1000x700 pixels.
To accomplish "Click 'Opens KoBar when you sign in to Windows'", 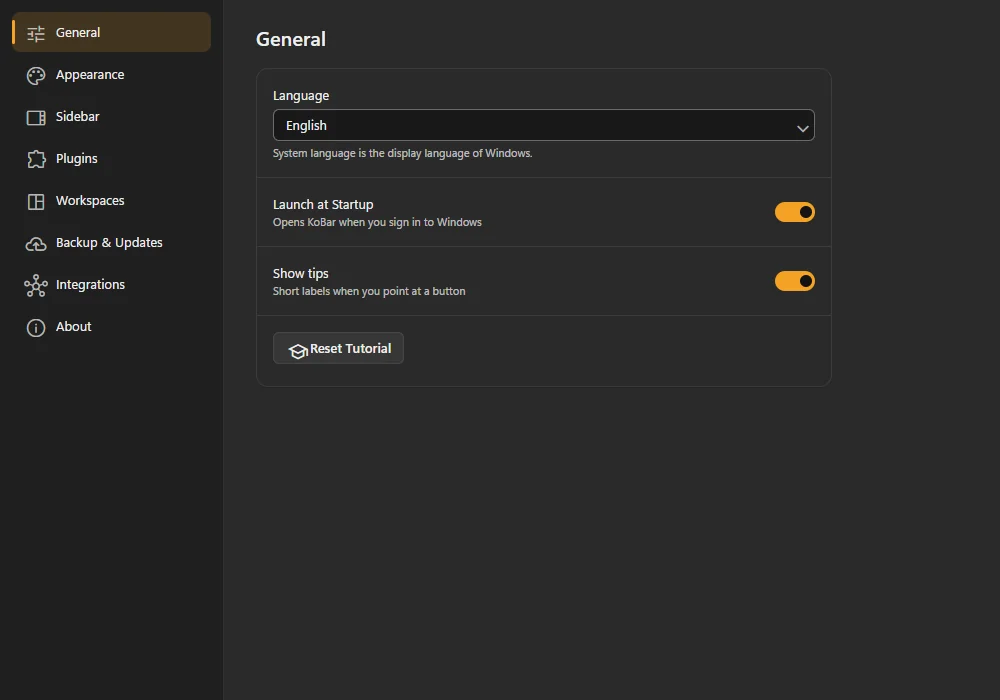I will click(x=377, y=222).
